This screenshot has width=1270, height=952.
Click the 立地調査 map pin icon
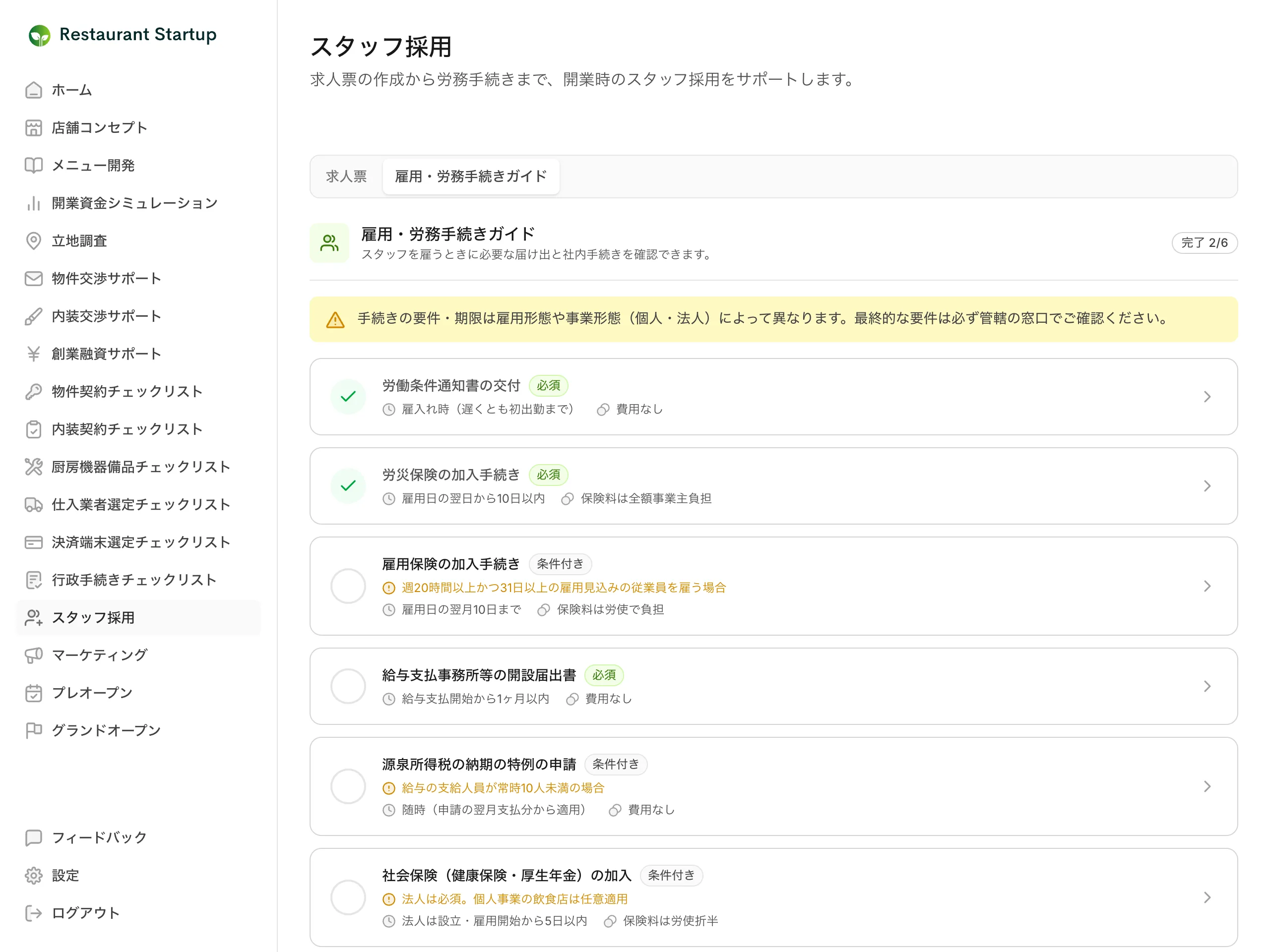pyautogui.click(x=33, y=241)
